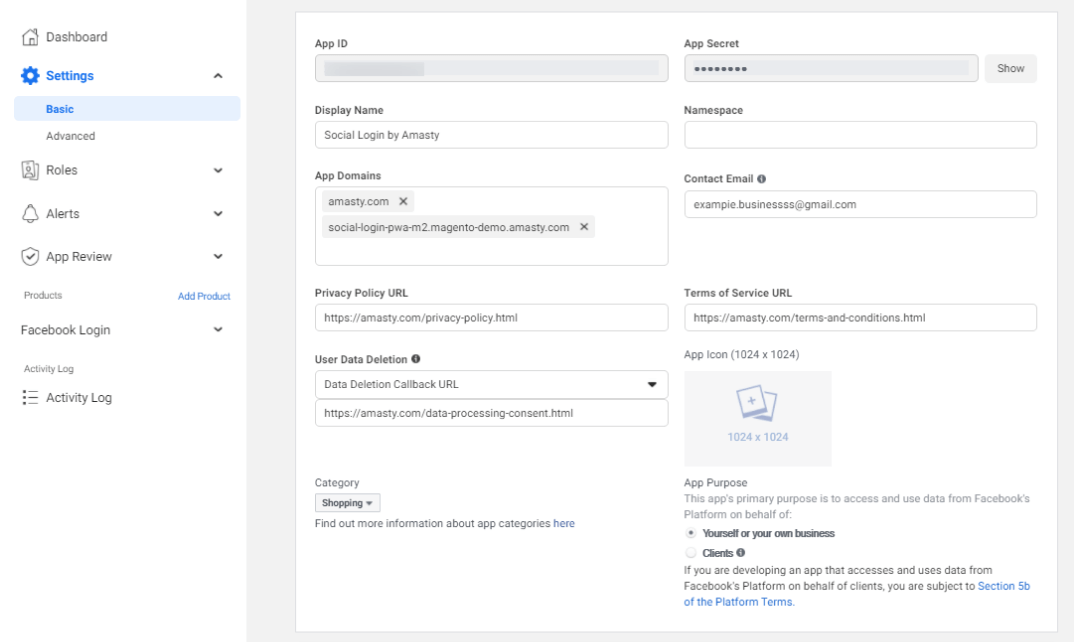
Task: Select the Basic settings item
Action: (x=127, y=109)
